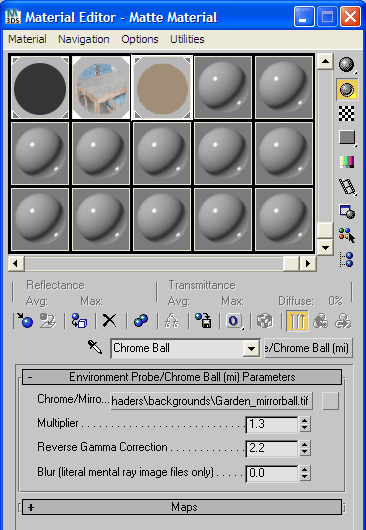Click the Multiplier value field

pyautogui.click(x=272, y=424)
